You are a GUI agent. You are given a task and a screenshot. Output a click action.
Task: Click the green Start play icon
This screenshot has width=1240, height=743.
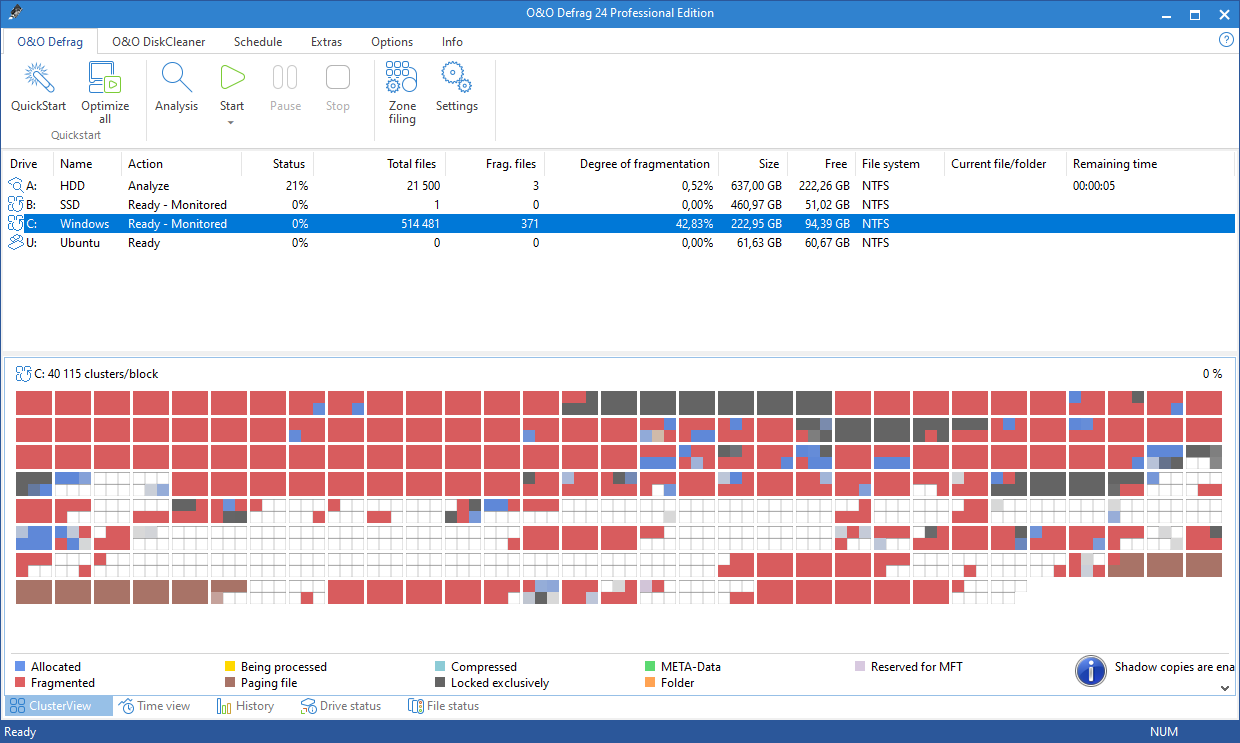pyautogui.click(x=232, y=78)
